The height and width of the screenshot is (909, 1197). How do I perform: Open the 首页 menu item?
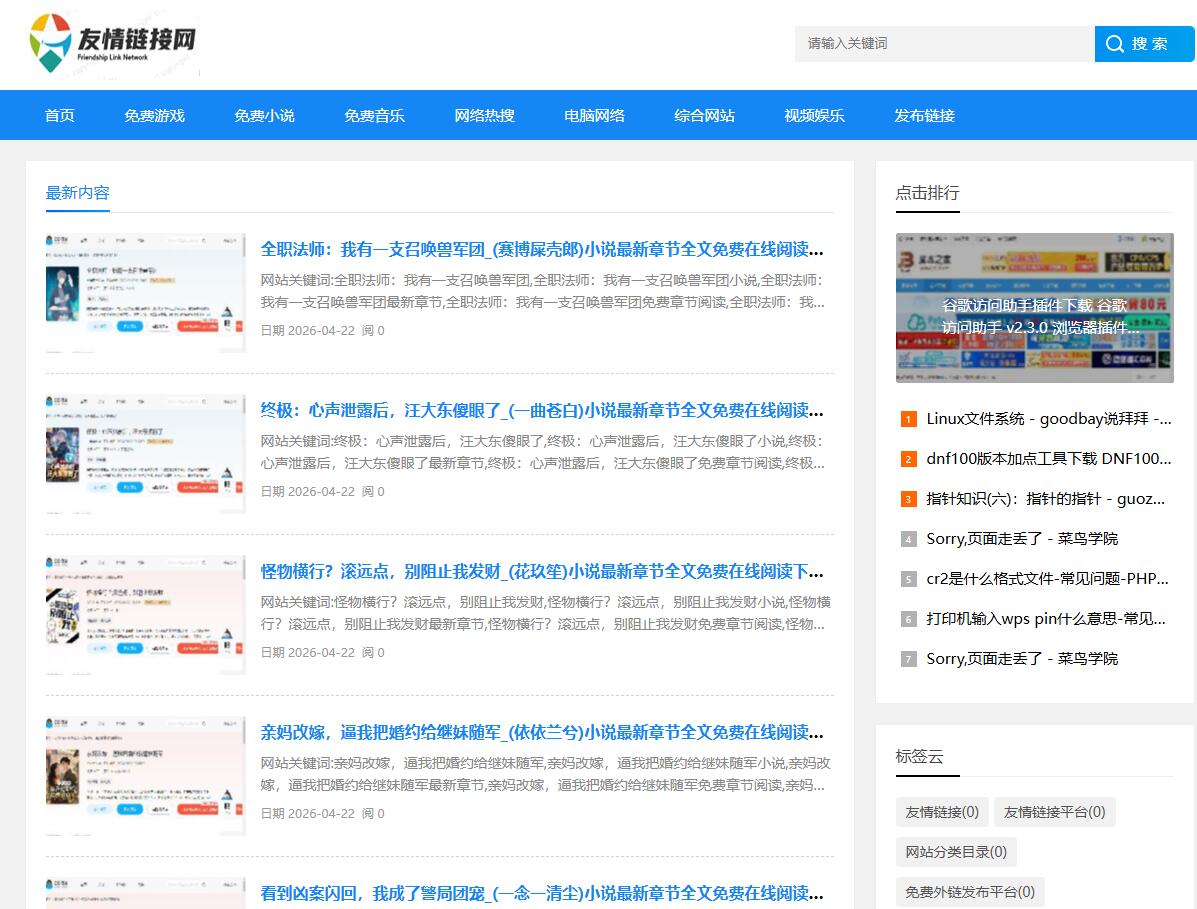click(58, 115)
